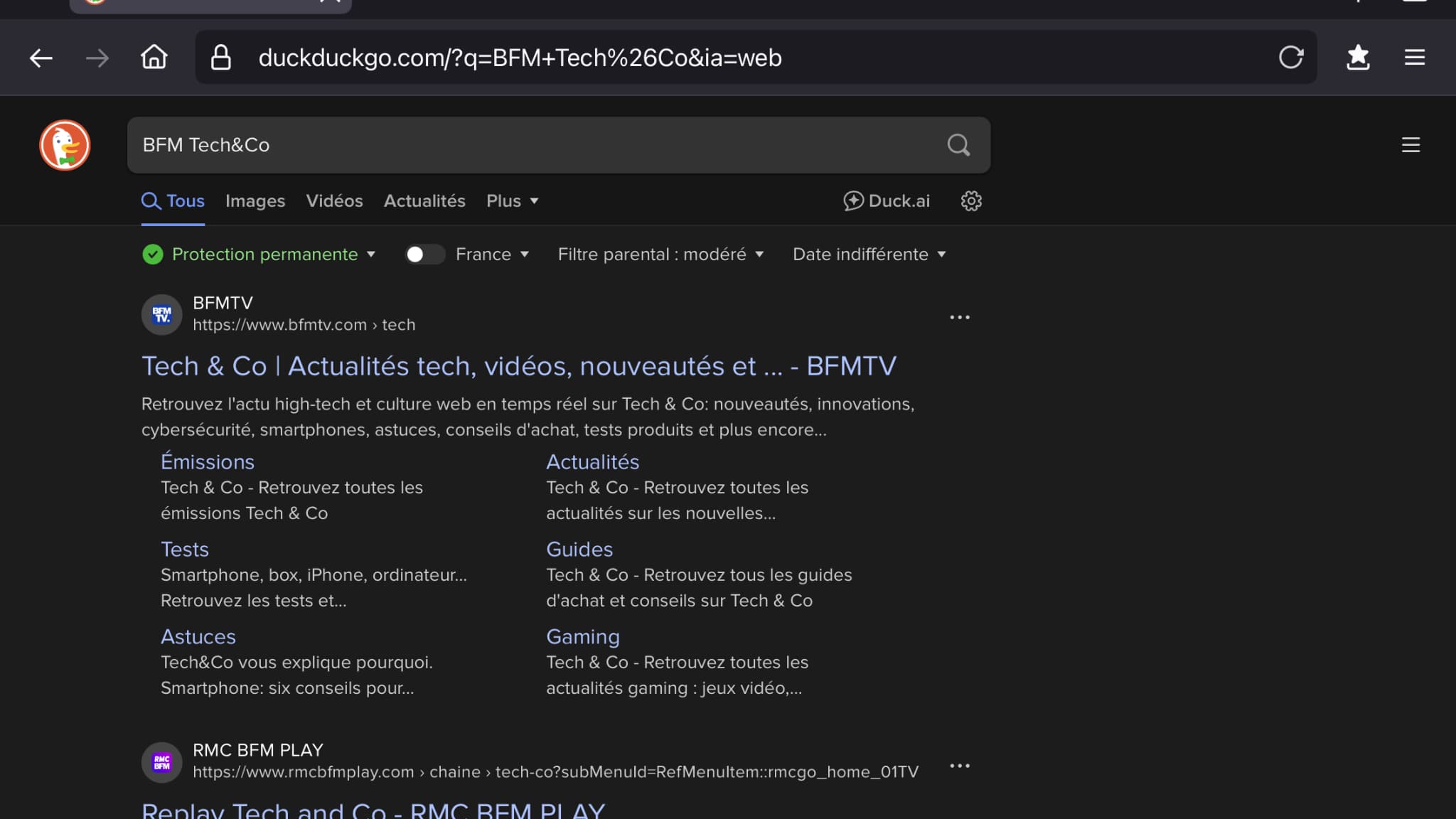Open the browser hamburger menu

1414,58
